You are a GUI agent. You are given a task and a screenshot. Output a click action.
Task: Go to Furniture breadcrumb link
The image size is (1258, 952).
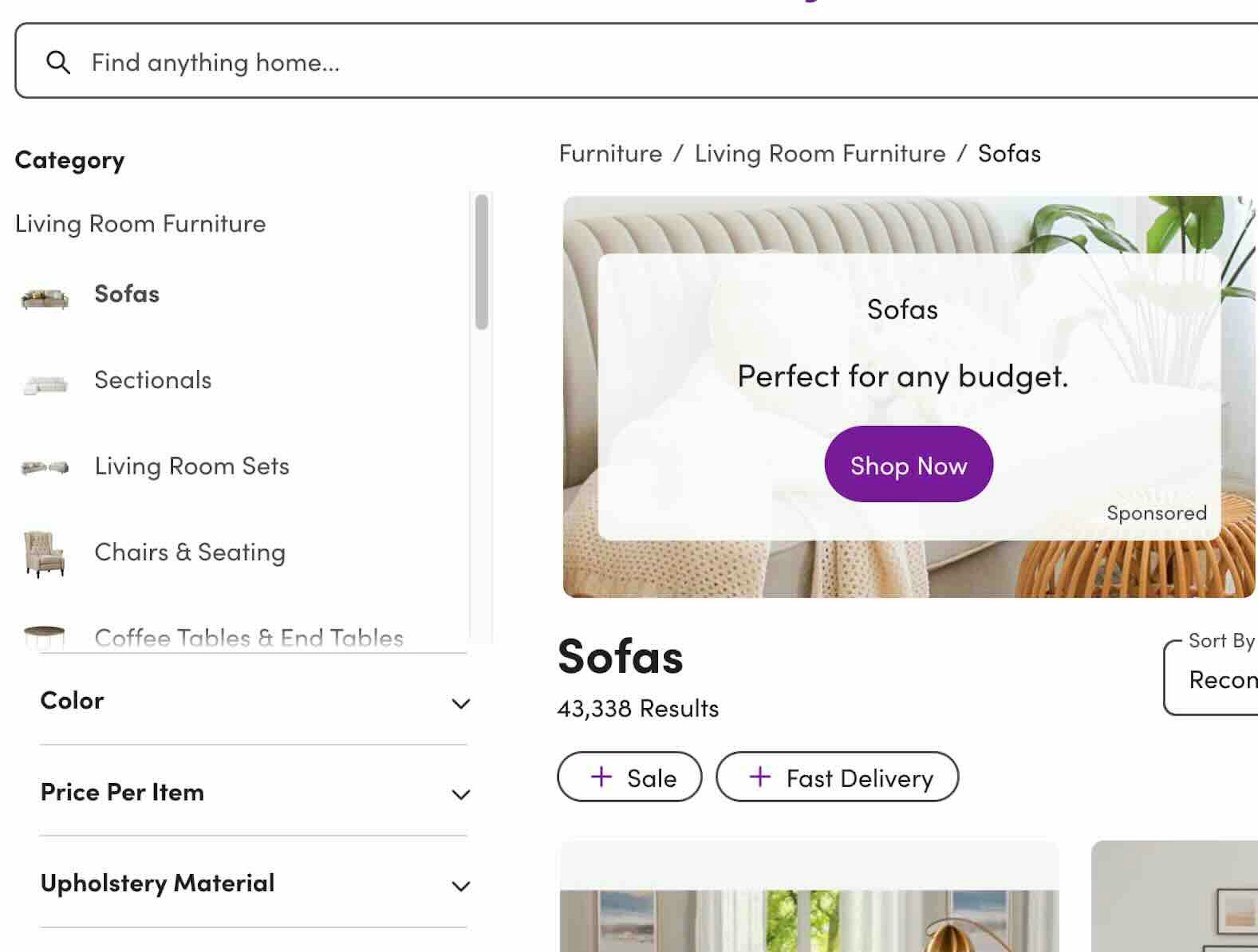[610, 154]
